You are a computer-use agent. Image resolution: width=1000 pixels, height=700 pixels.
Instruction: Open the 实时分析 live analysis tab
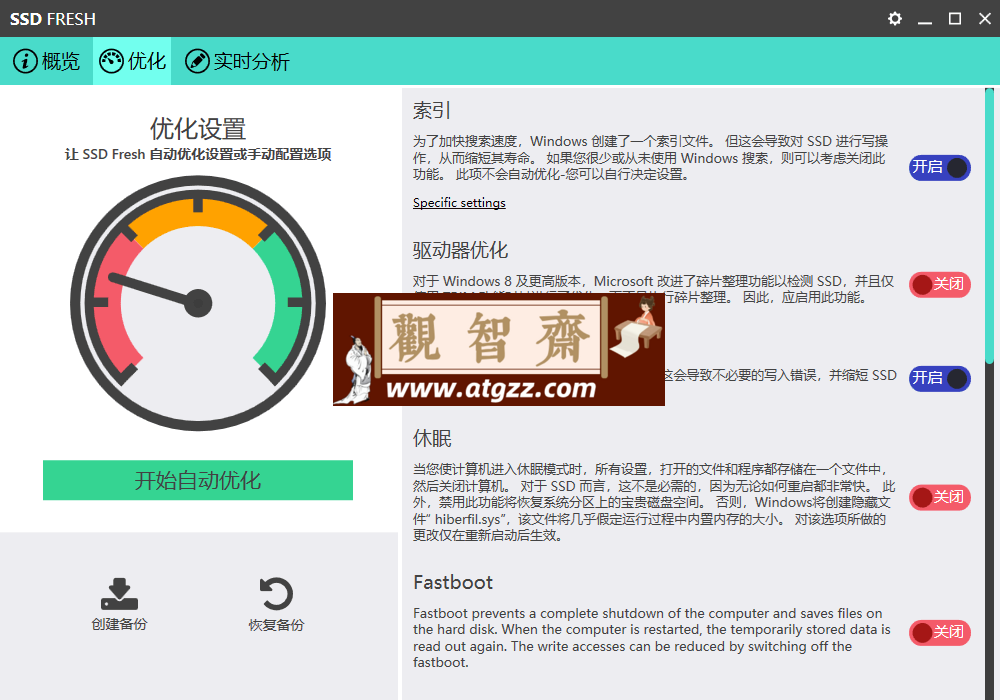point(237,61)
